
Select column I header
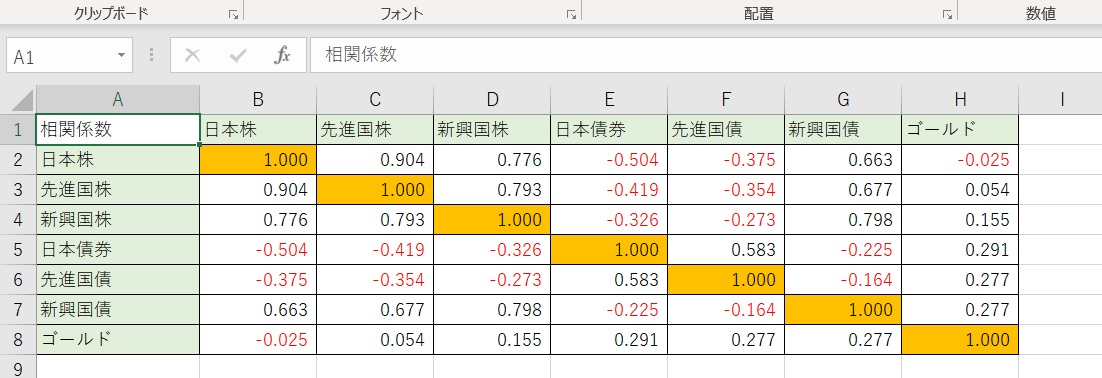[1061, 100]
